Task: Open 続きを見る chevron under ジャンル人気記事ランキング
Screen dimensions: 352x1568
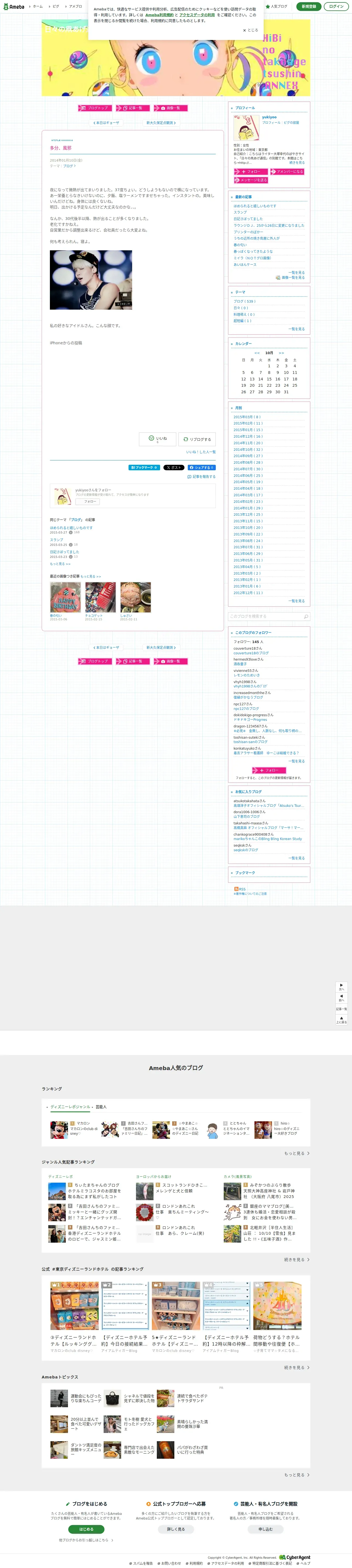Action: [x=297, y=1260]
